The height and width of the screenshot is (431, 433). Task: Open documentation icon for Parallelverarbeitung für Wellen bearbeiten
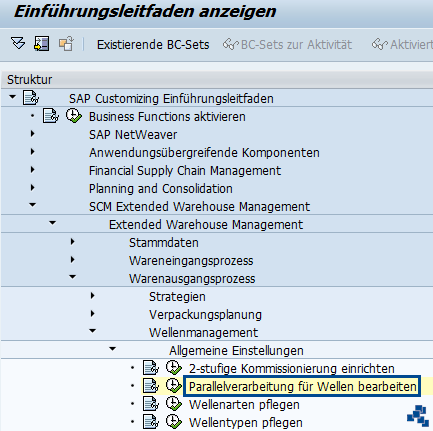[x=151, y=386]
